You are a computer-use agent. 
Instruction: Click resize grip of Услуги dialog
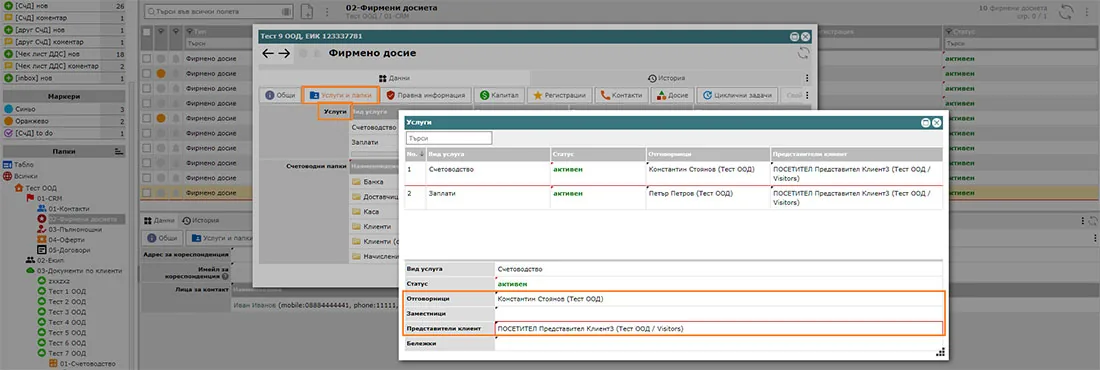pos(941,352)
